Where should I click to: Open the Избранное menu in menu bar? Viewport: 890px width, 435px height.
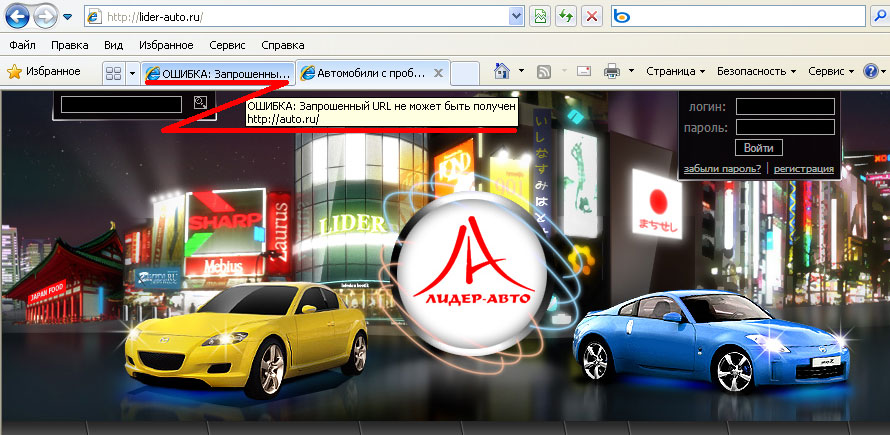click(x=166, y=45)
